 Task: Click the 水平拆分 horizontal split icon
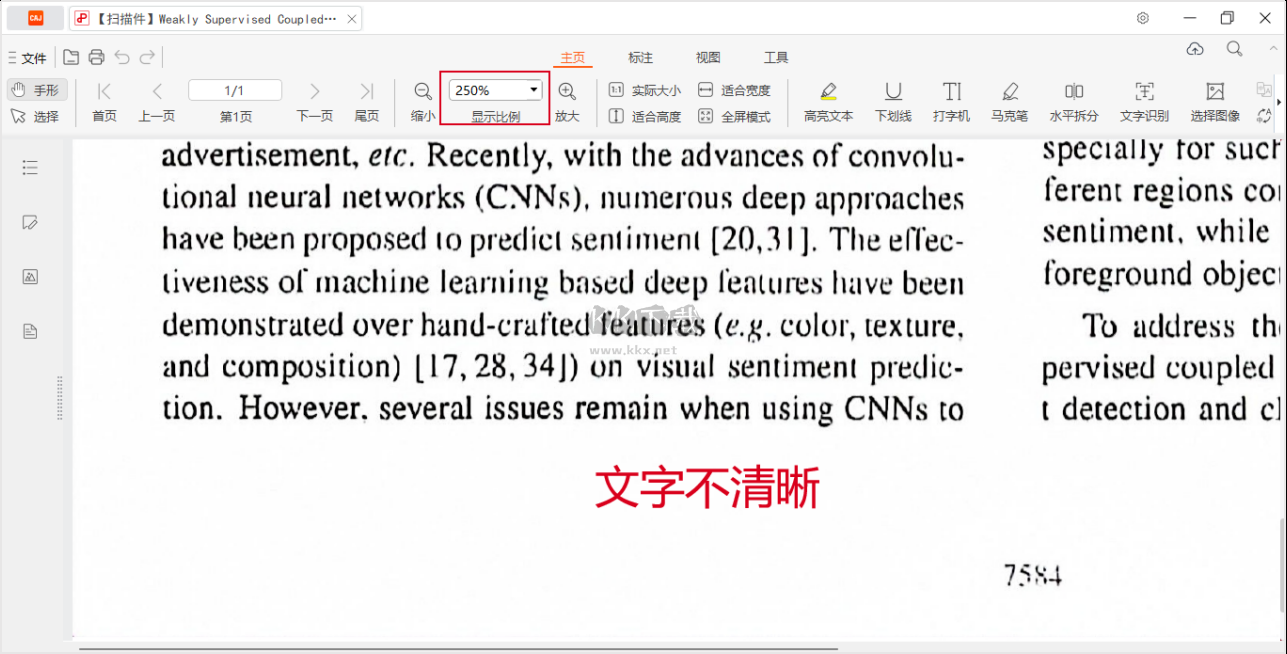click(x=1074, y=102)
